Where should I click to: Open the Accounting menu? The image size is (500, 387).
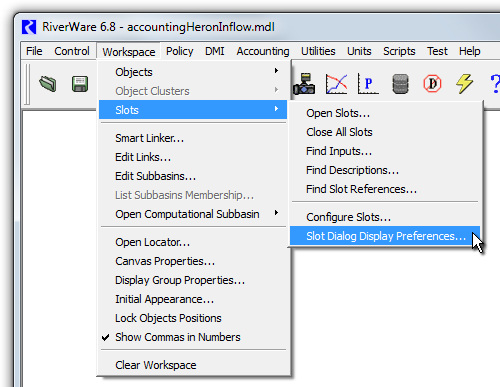pyautogui.click(x=263, y=51)
